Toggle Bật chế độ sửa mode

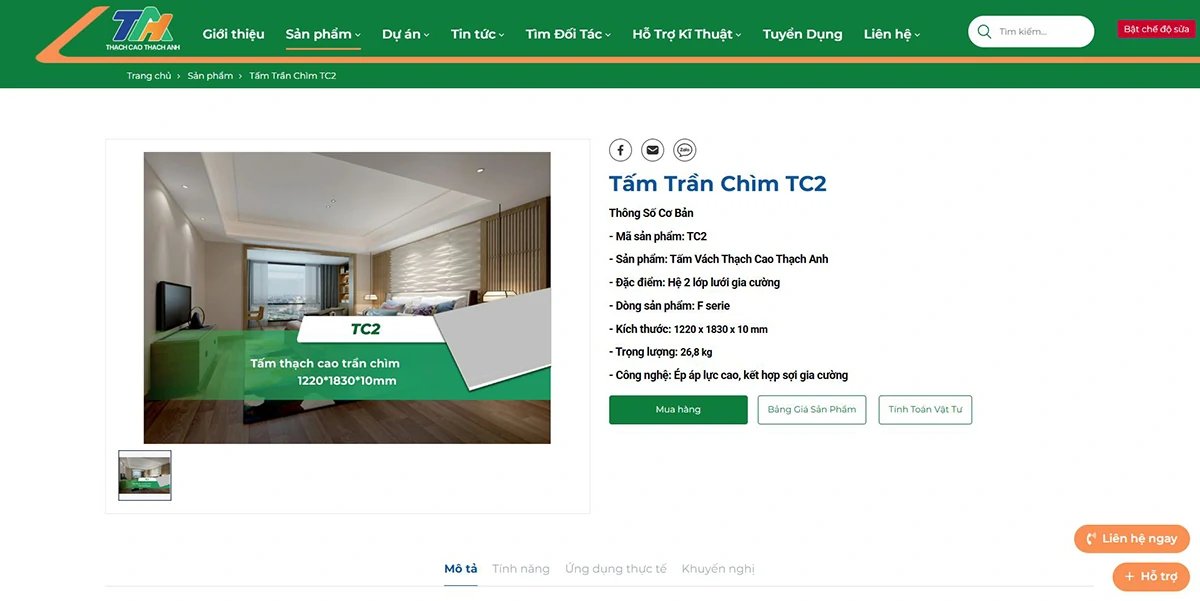tap(1156, 29)
